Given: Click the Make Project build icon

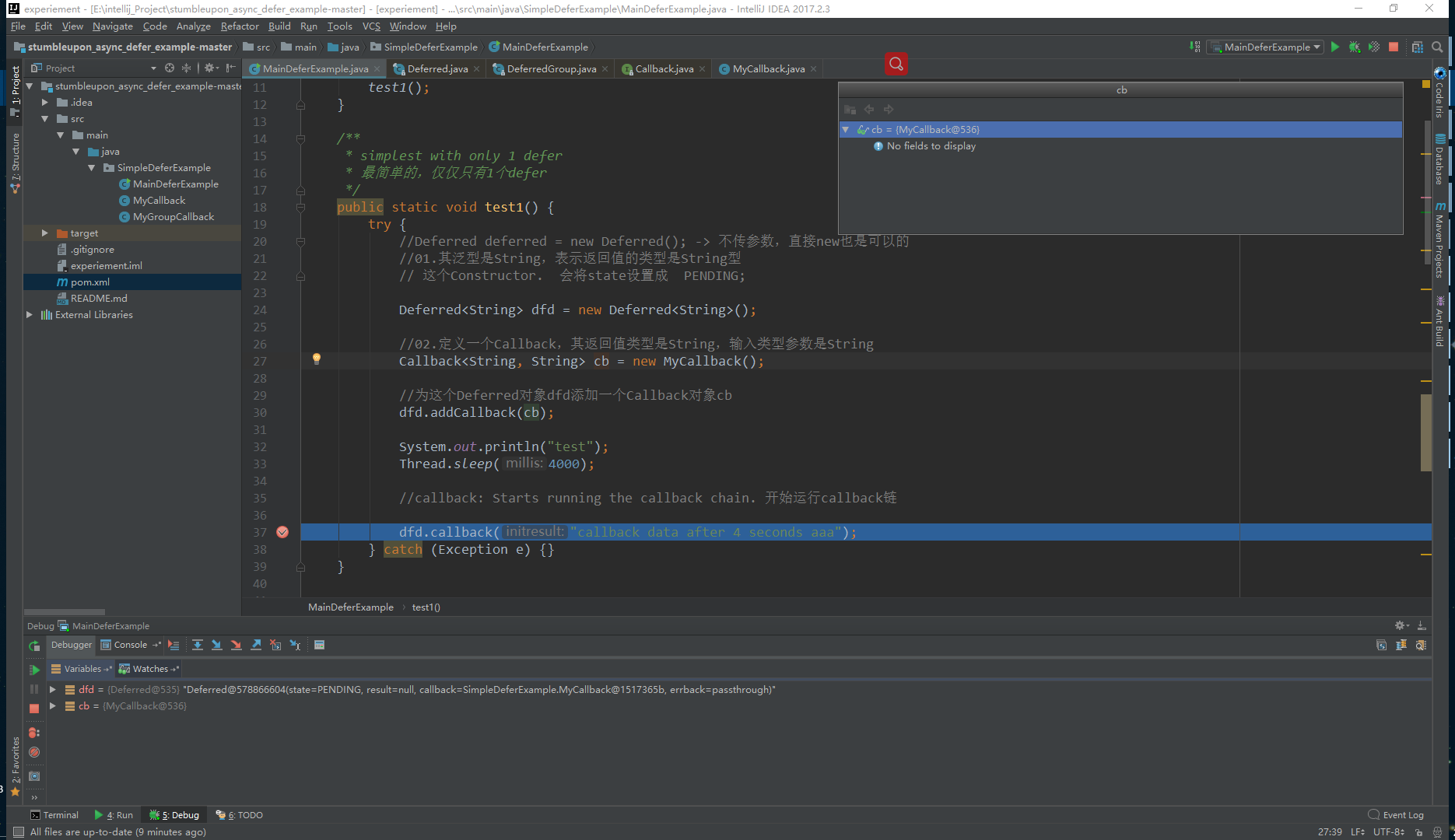Looking at the screenshot, I should click(1194, 47).
